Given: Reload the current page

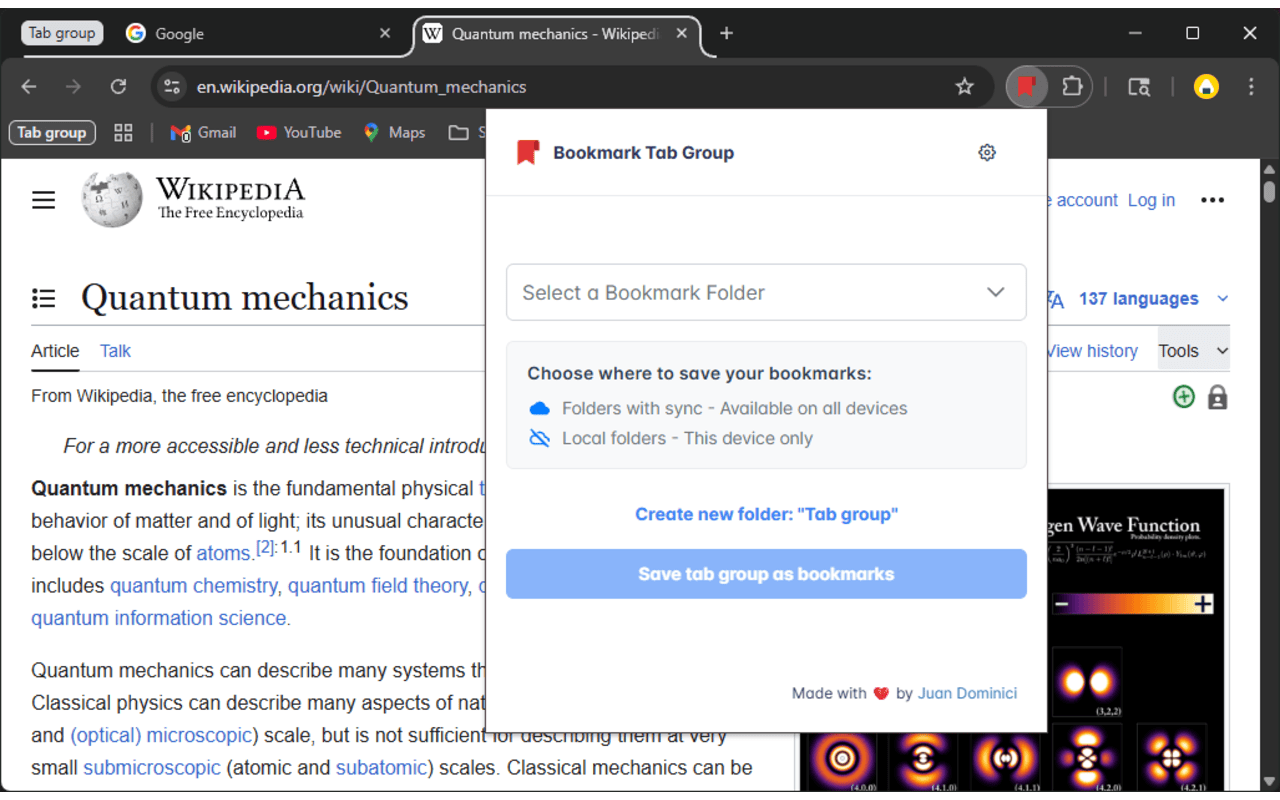Looking at the screenshot, I should (x=118, y=87).
